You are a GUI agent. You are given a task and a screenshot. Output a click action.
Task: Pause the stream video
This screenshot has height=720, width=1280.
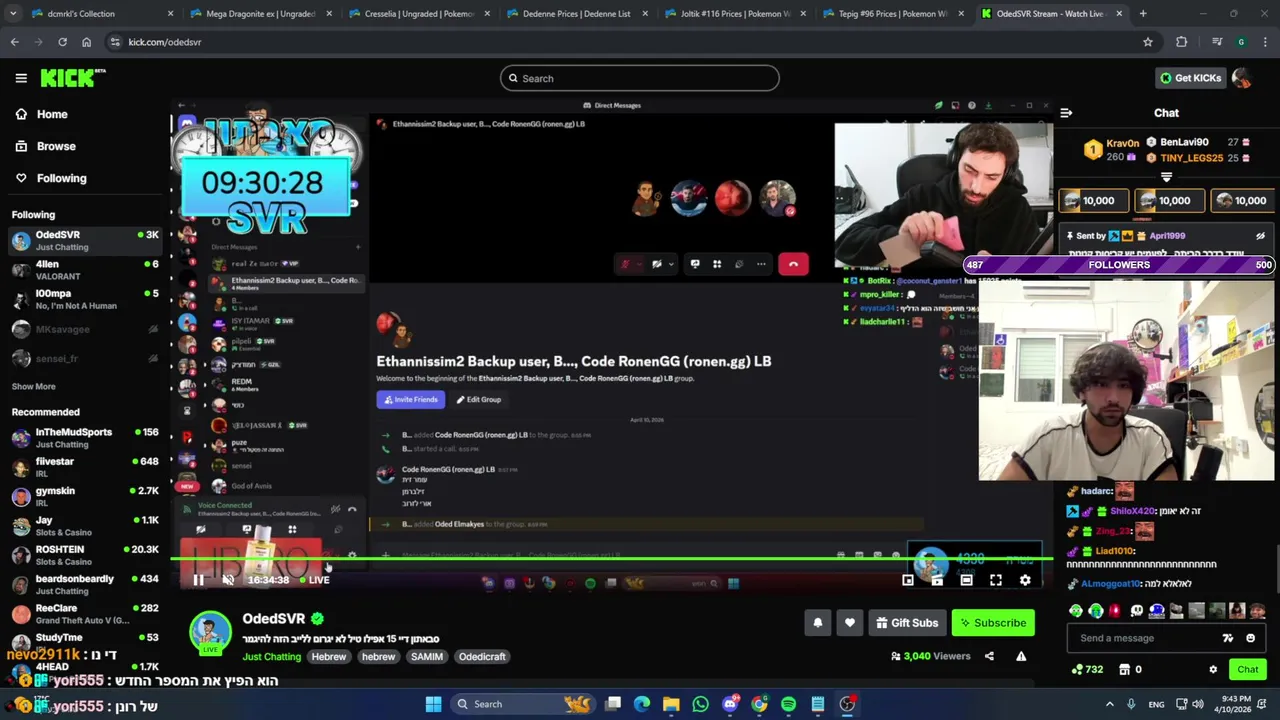point(198,580)
